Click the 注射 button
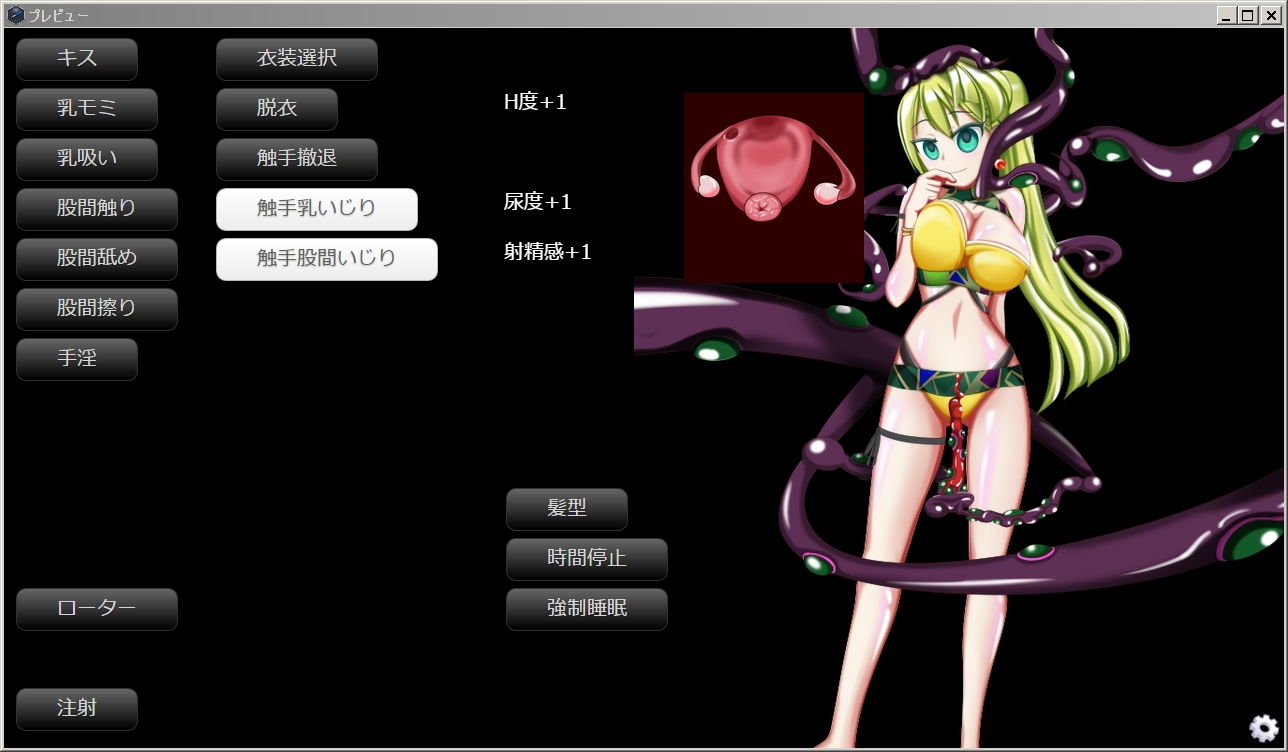This screenshot has height=752, width=1288. (77, 709)
